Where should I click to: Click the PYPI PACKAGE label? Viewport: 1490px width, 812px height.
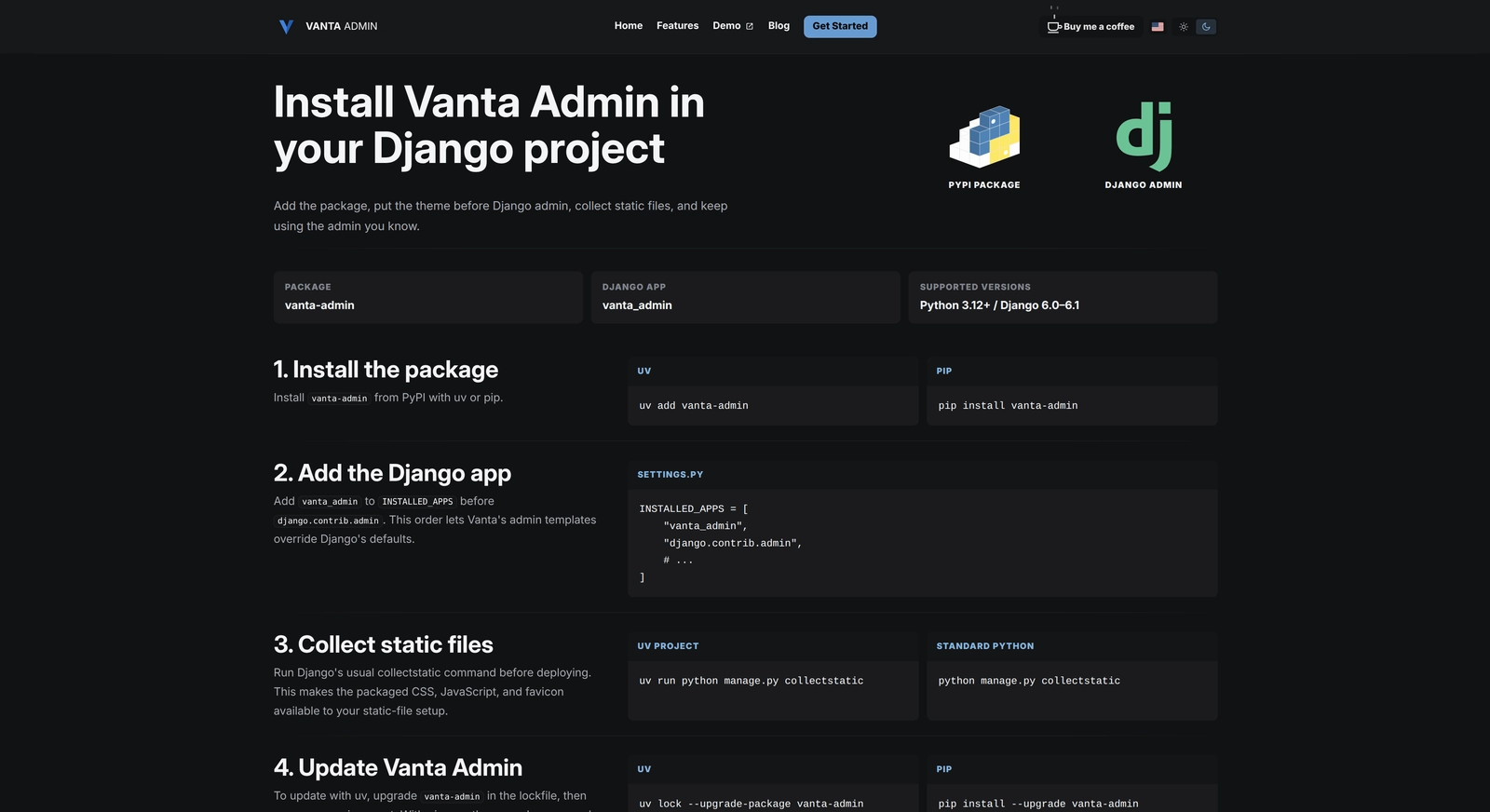[x=984, y=185]
